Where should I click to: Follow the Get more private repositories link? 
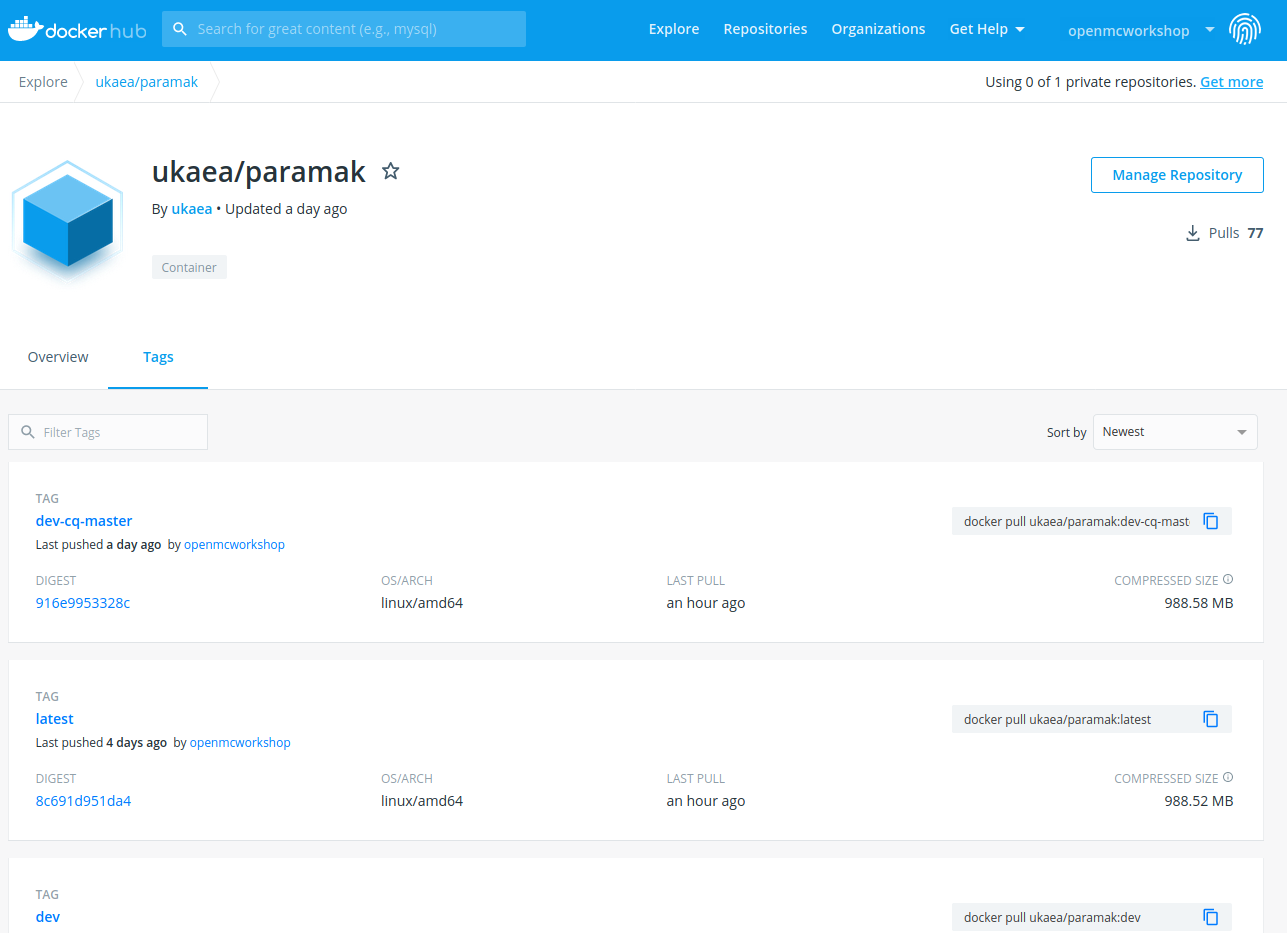pyautogui.click(x=1231, y=82)
